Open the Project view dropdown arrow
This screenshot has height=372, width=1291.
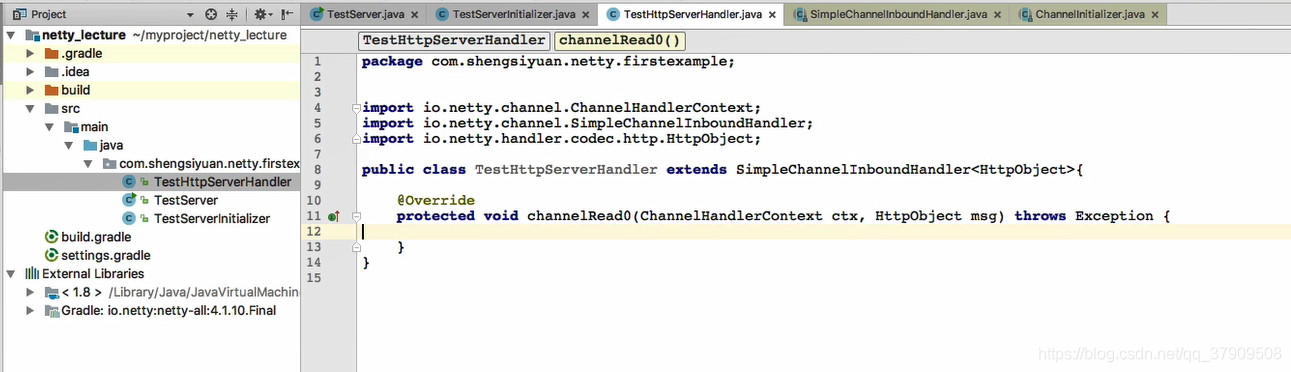tap(191, 15)
